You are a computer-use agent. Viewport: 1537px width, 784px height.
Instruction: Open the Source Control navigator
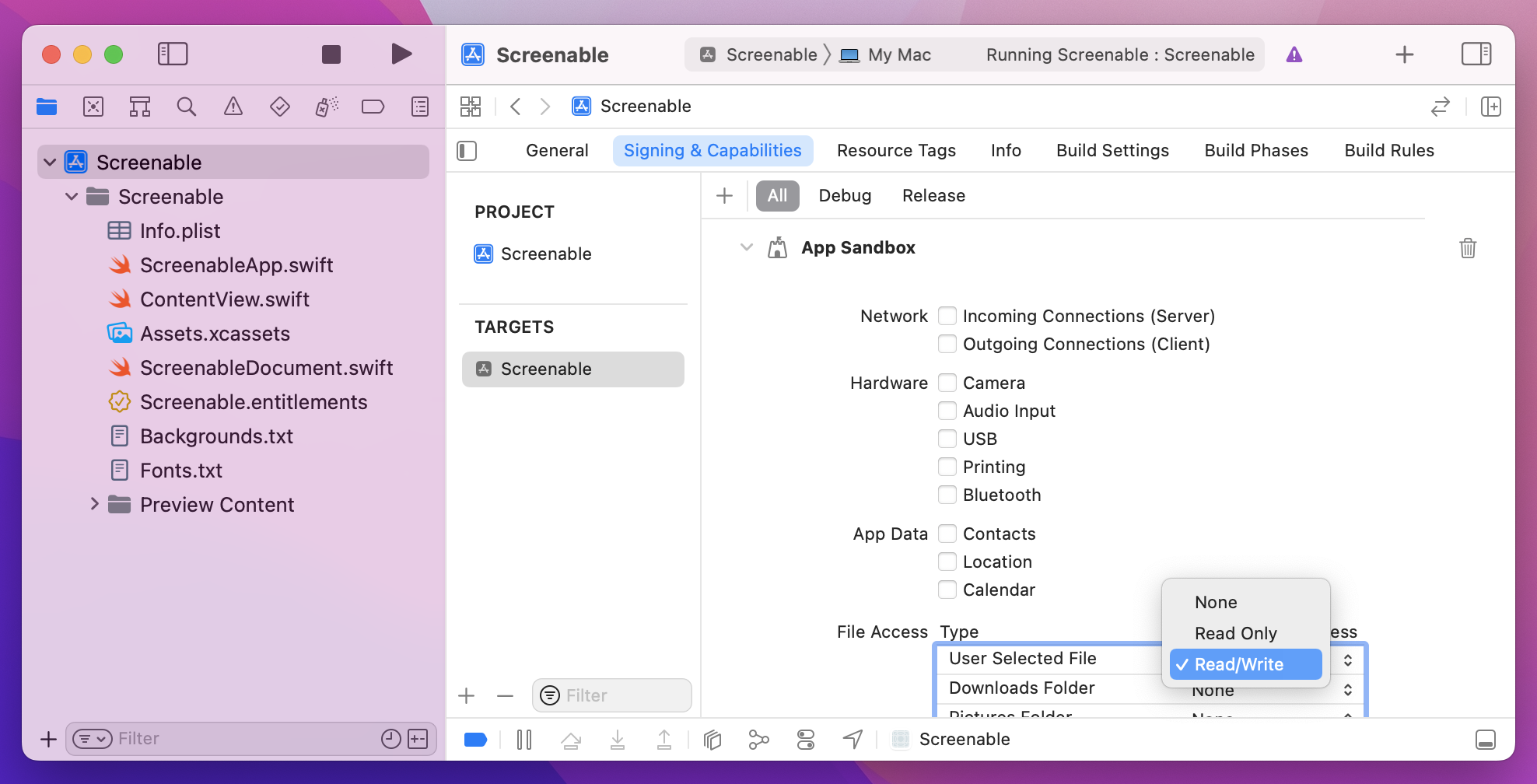[x=93, y=107]
